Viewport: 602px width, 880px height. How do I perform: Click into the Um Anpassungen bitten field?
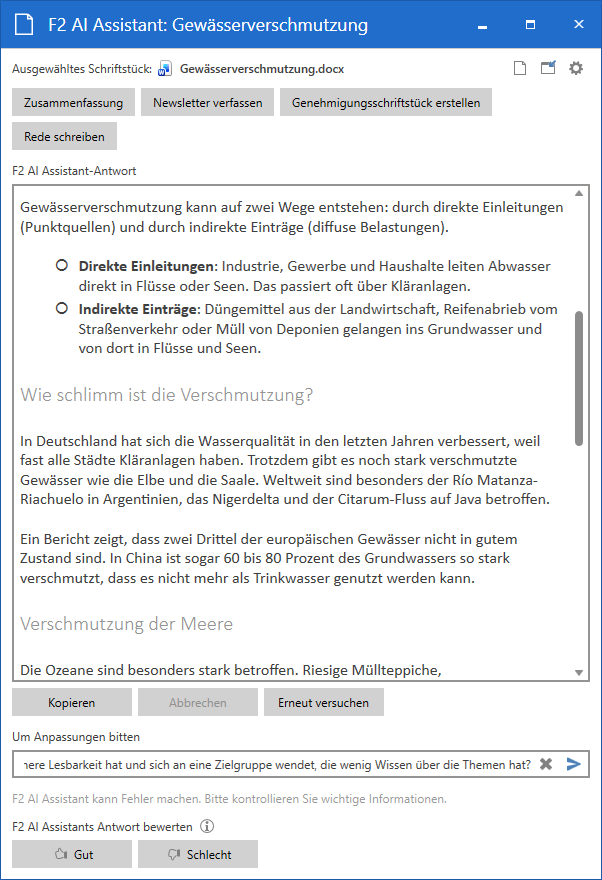(275, 764)
